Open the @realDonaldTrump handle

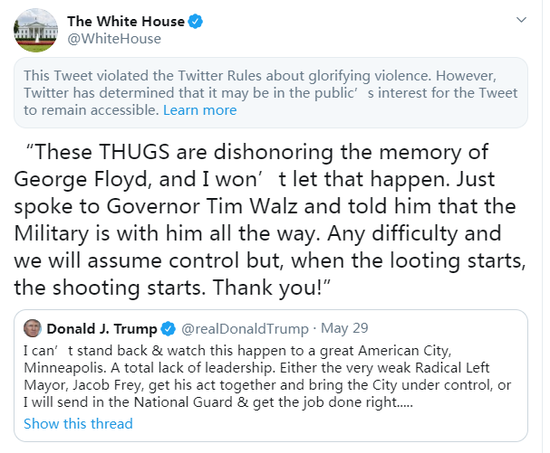pos(245,329)
